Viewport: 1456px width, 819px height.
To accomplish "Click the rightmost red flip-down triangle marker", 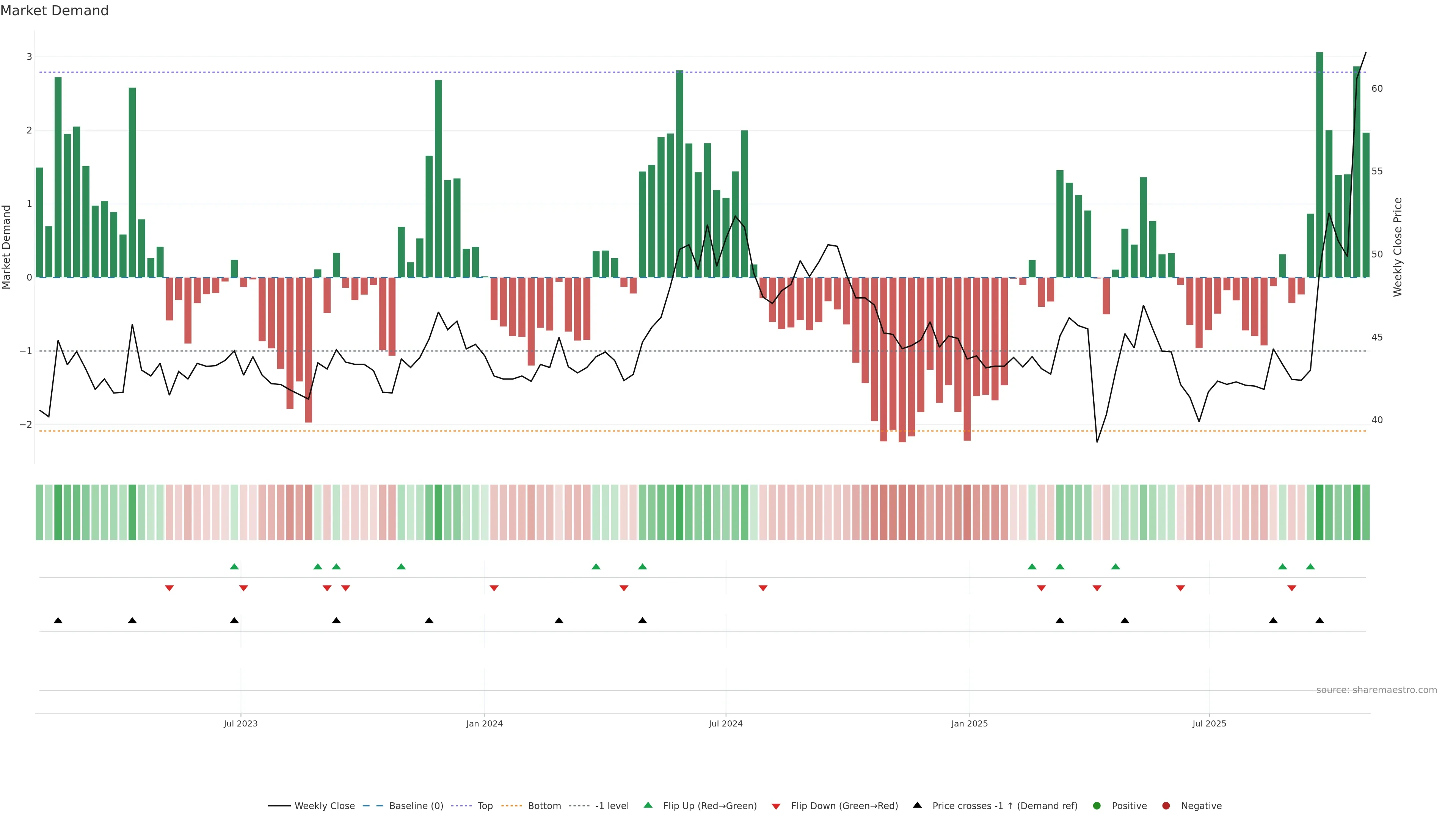I will tap(1291, 588).
